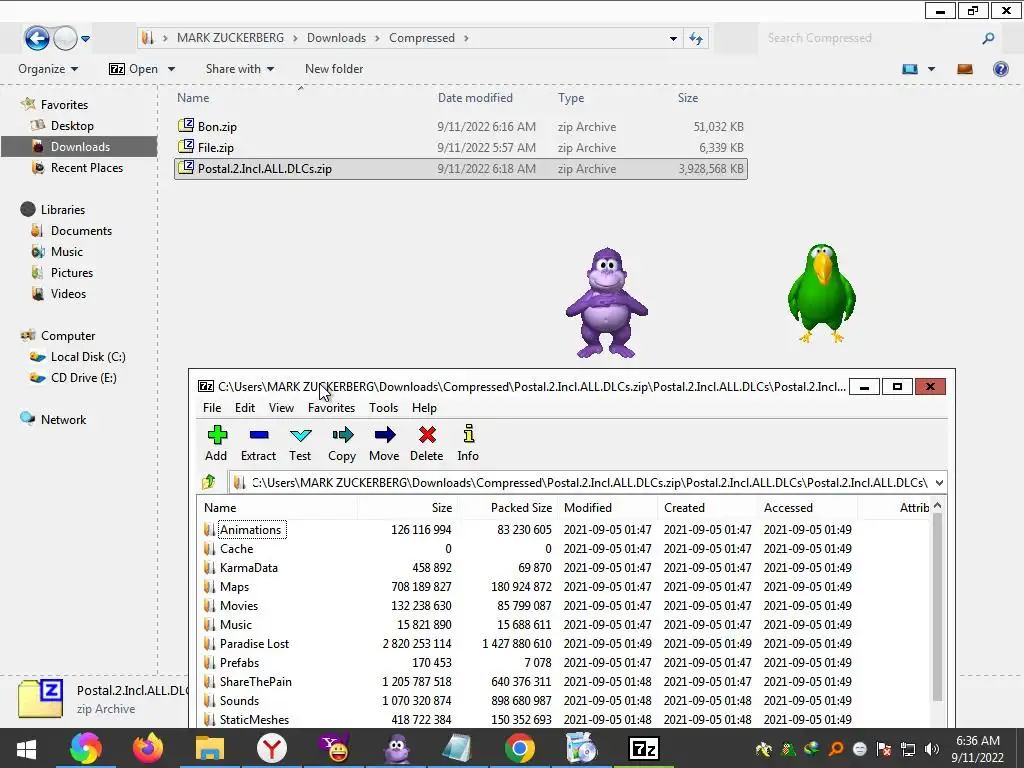Screen dimensions: 1024x768
Task: Open the Windows Start button
Action: pyautogui.click(x=26, y=748)
